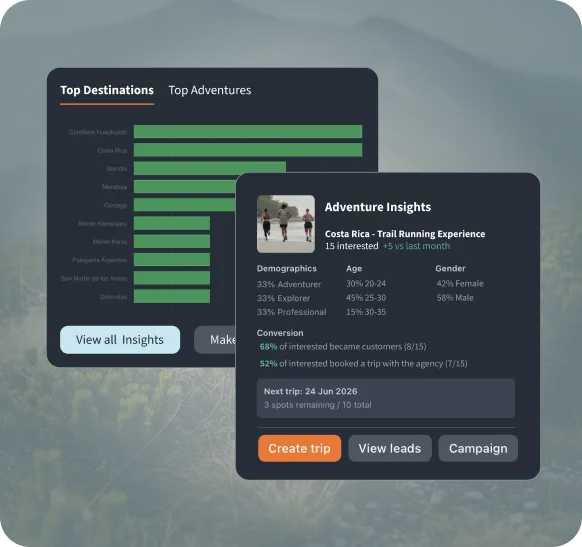Click the 30% 20-24 age value
Screen dimensions: 582x547
(x=366, y=284)
